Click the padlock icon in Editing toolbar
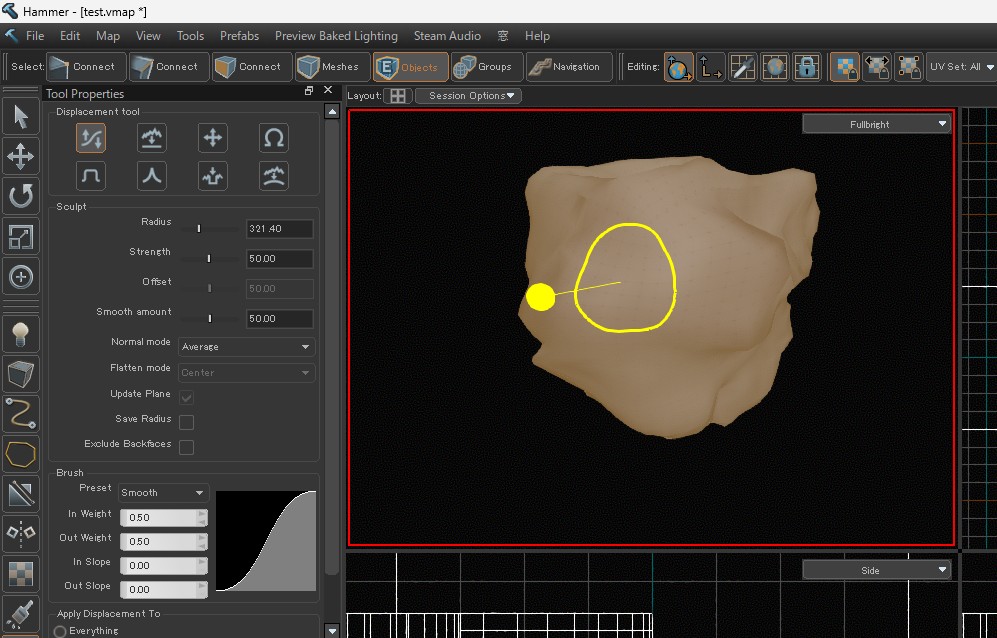Viewport: 997px width, 638px height. [x=807, y=67]
